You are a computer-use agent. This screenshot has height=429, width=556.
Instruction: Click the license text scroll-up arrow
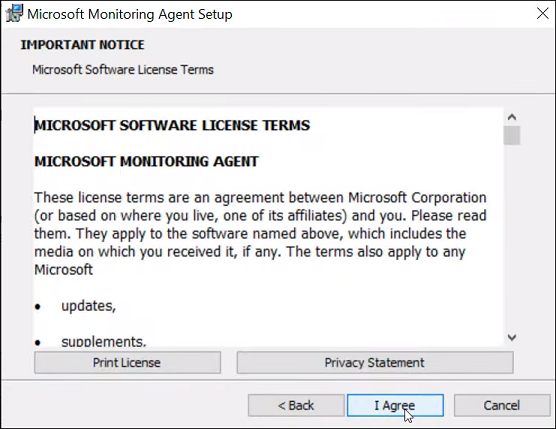512,117
